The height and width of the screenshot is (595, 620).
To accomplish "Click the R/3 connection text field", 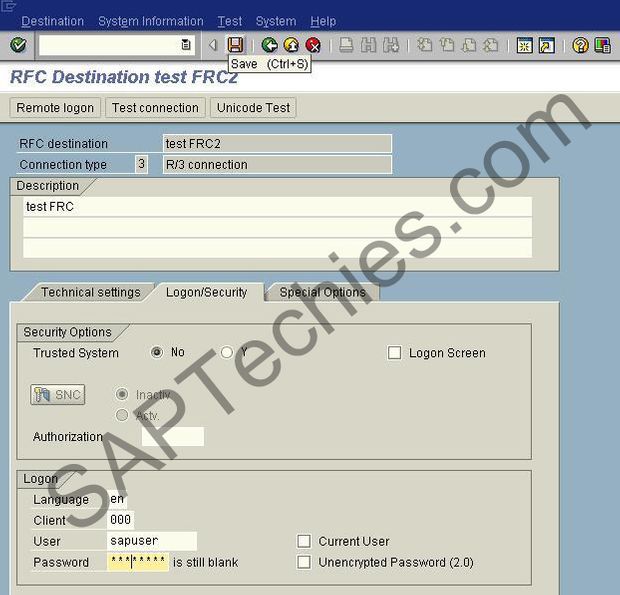I will click(277, 164).
